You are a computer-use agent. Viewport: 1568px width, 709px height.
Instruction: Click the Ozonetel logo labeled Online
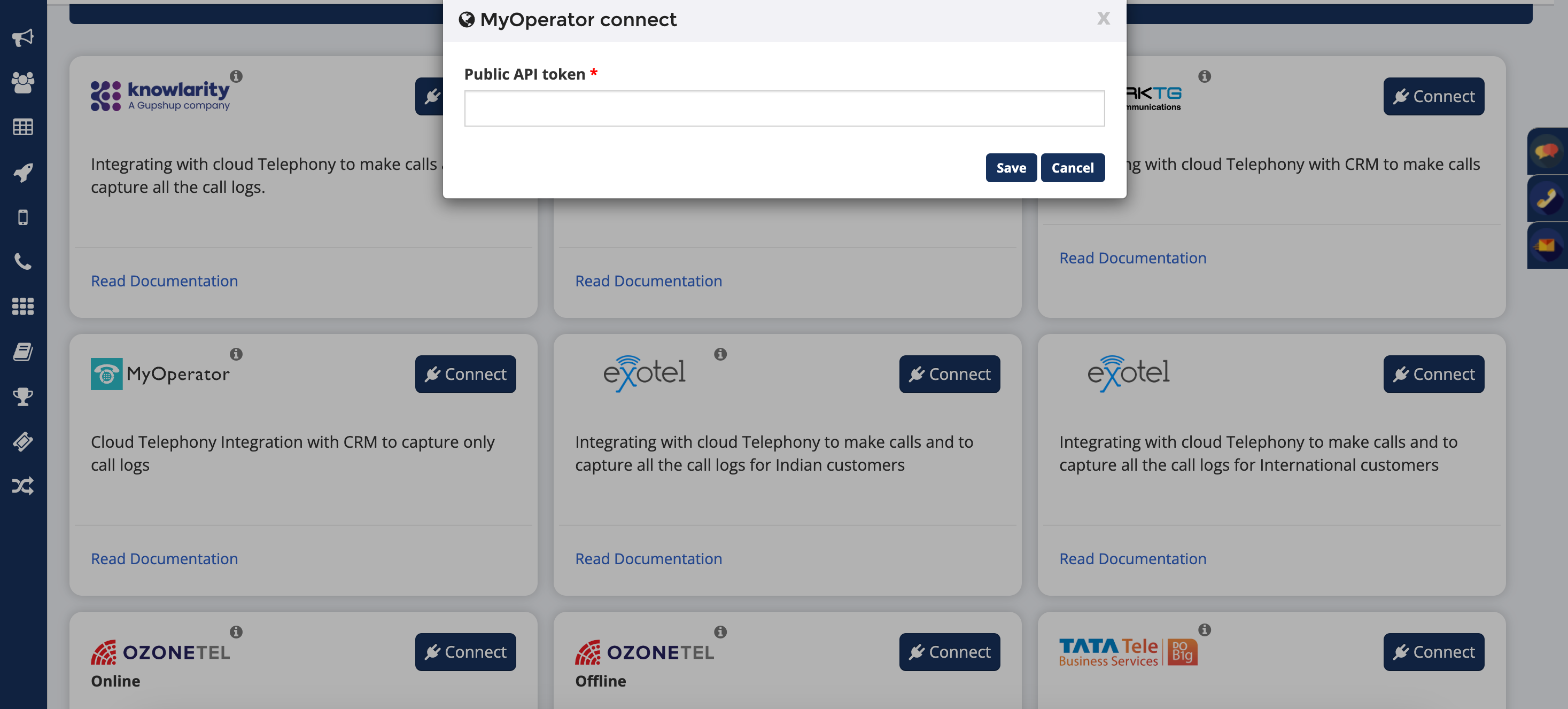160,652
